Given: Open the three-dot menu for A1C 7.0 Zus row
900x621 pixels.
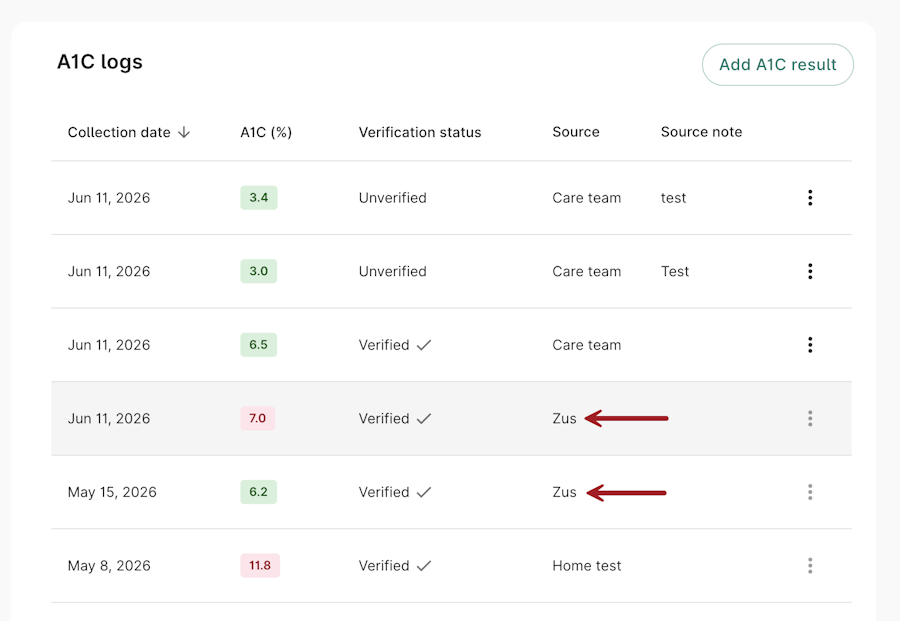Looking at the screenshot, I should [810, 418].
